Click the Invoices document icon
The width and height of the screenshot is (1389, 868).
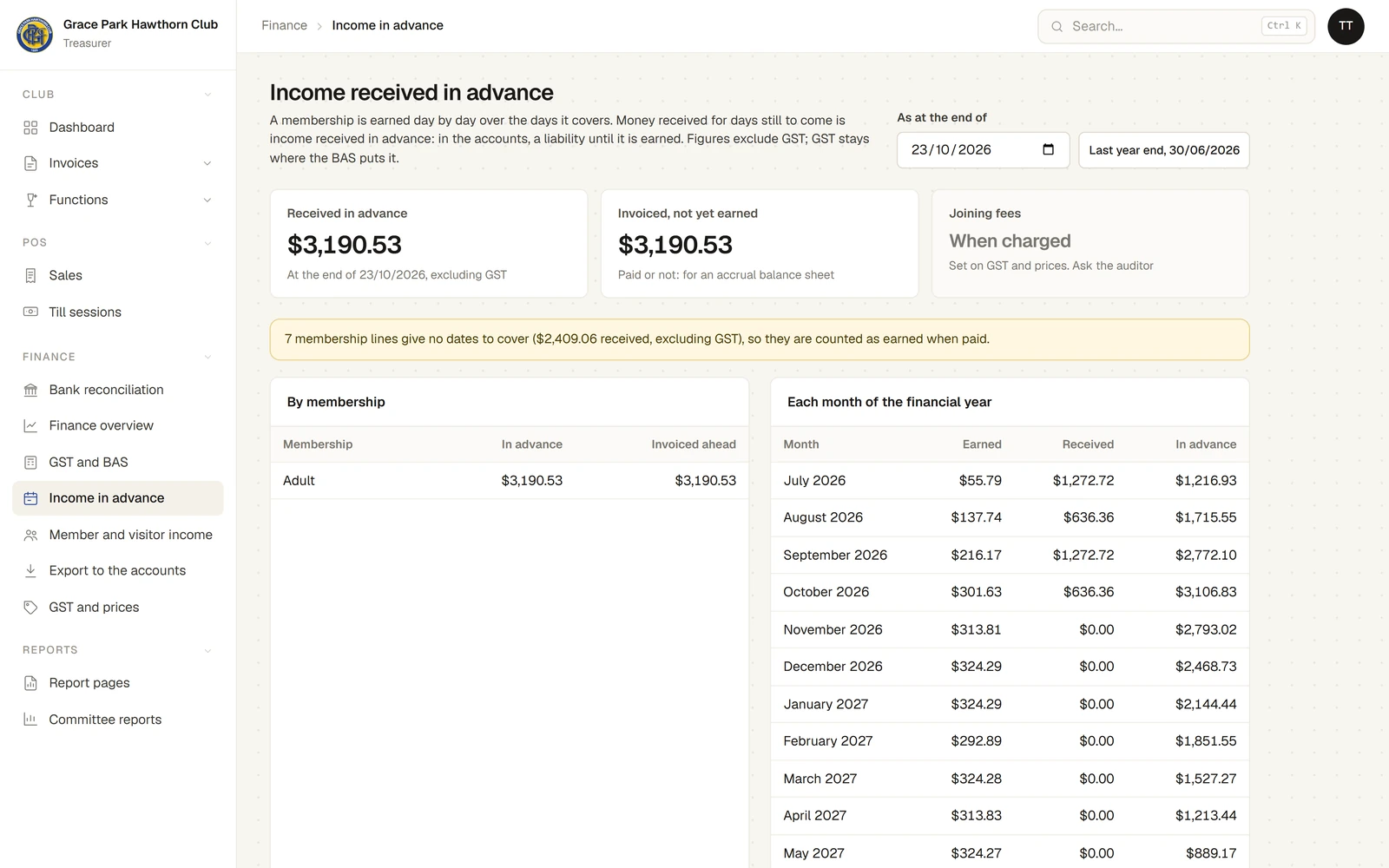[x=30, y=163]
